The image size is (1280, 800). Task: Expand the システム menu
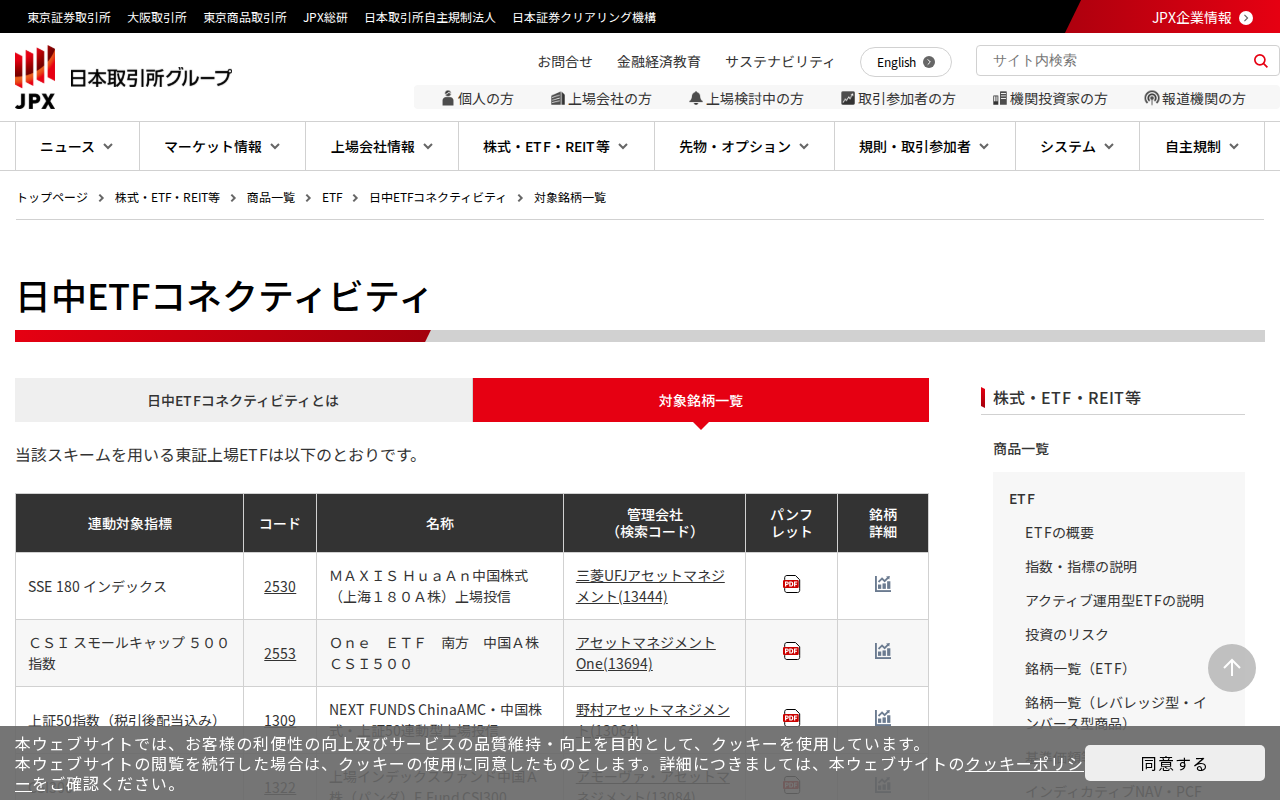tap(1077, 146)
